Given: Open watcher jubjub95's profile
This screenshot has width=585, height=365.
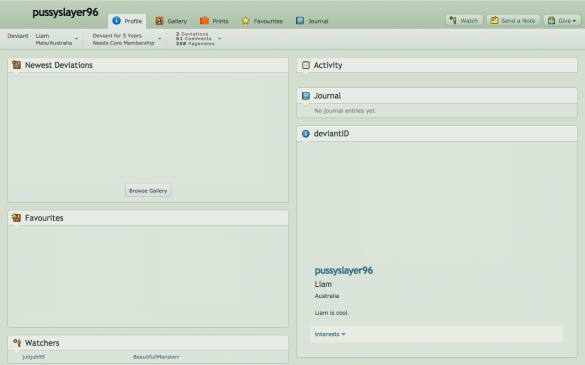Looking at the screenshot, I should (34, 357).
